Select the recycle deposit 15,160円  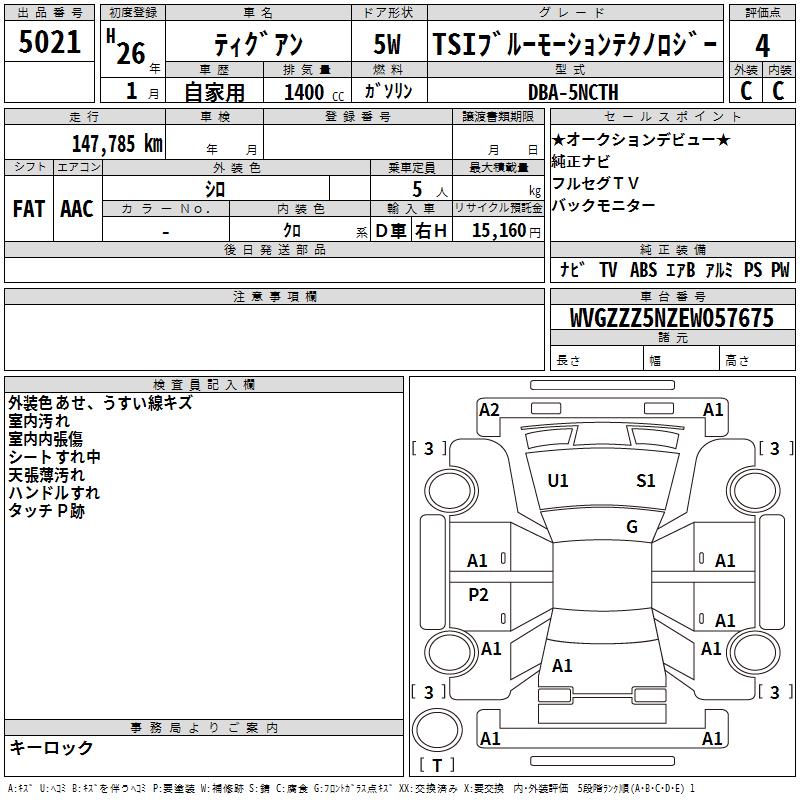click(x=506, y=231)
